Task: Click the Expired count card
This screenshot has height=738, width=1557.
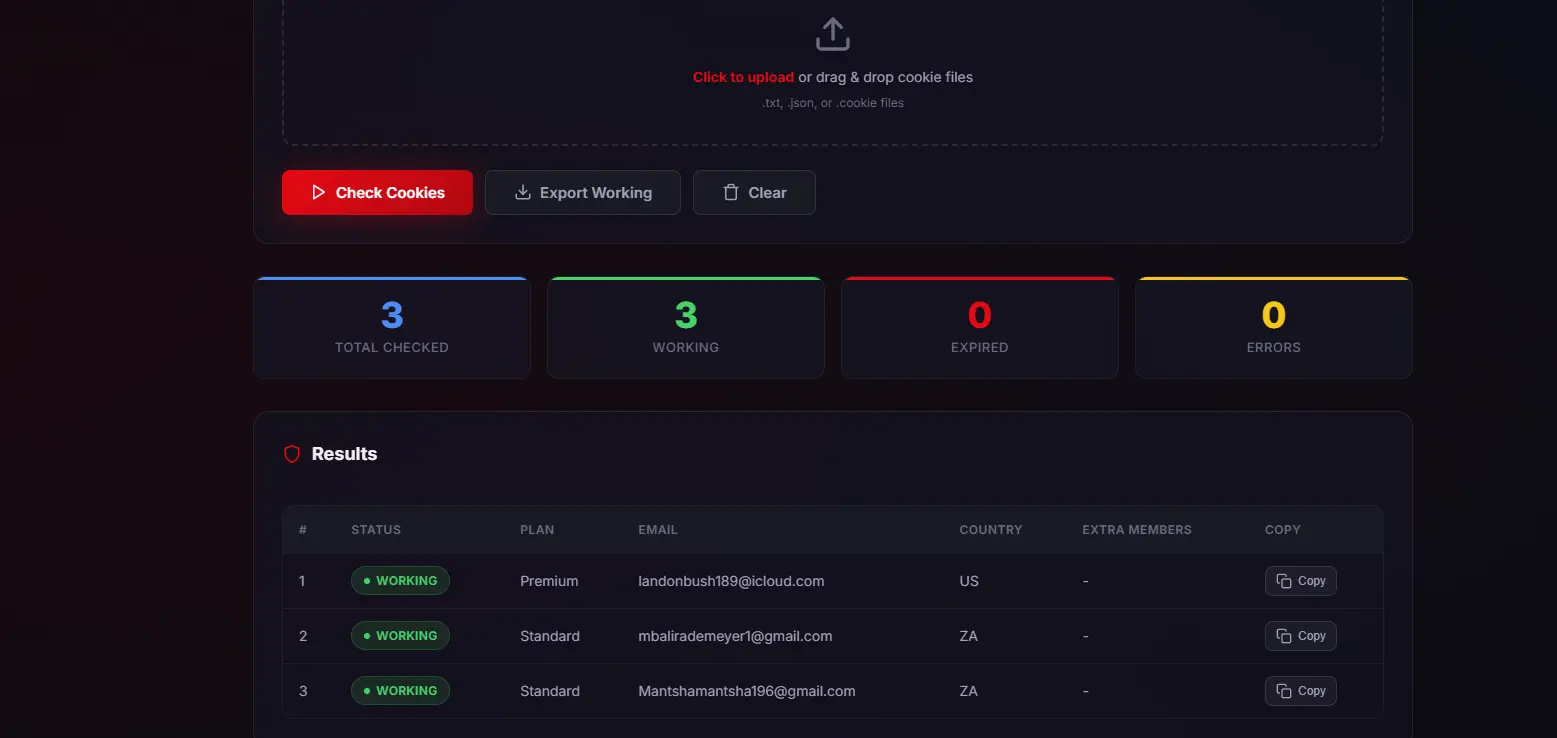Action: [980, 328]
